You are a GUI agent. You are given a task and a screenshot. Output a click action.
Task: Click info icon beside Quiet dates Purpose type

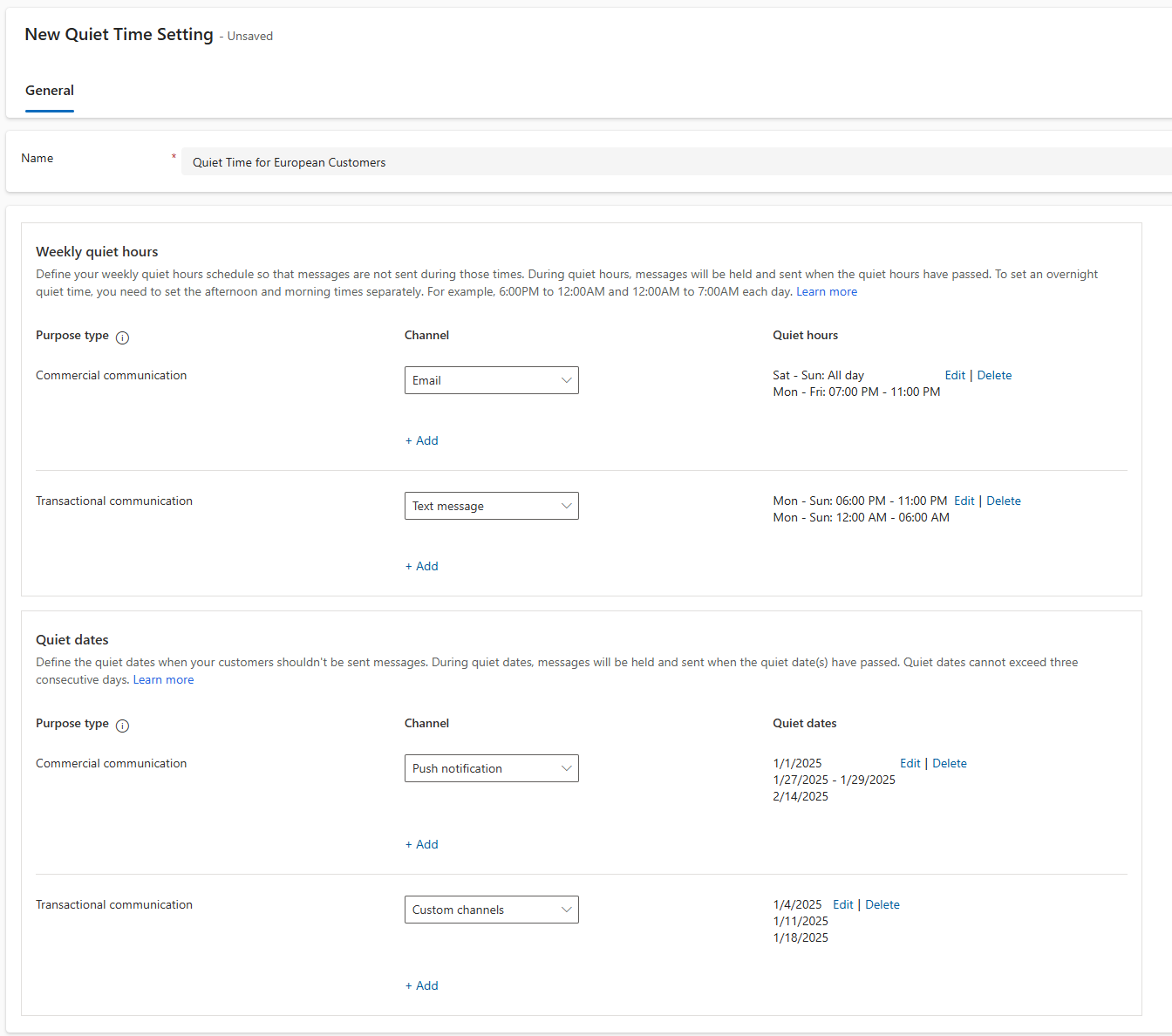[x=122, y=726]
